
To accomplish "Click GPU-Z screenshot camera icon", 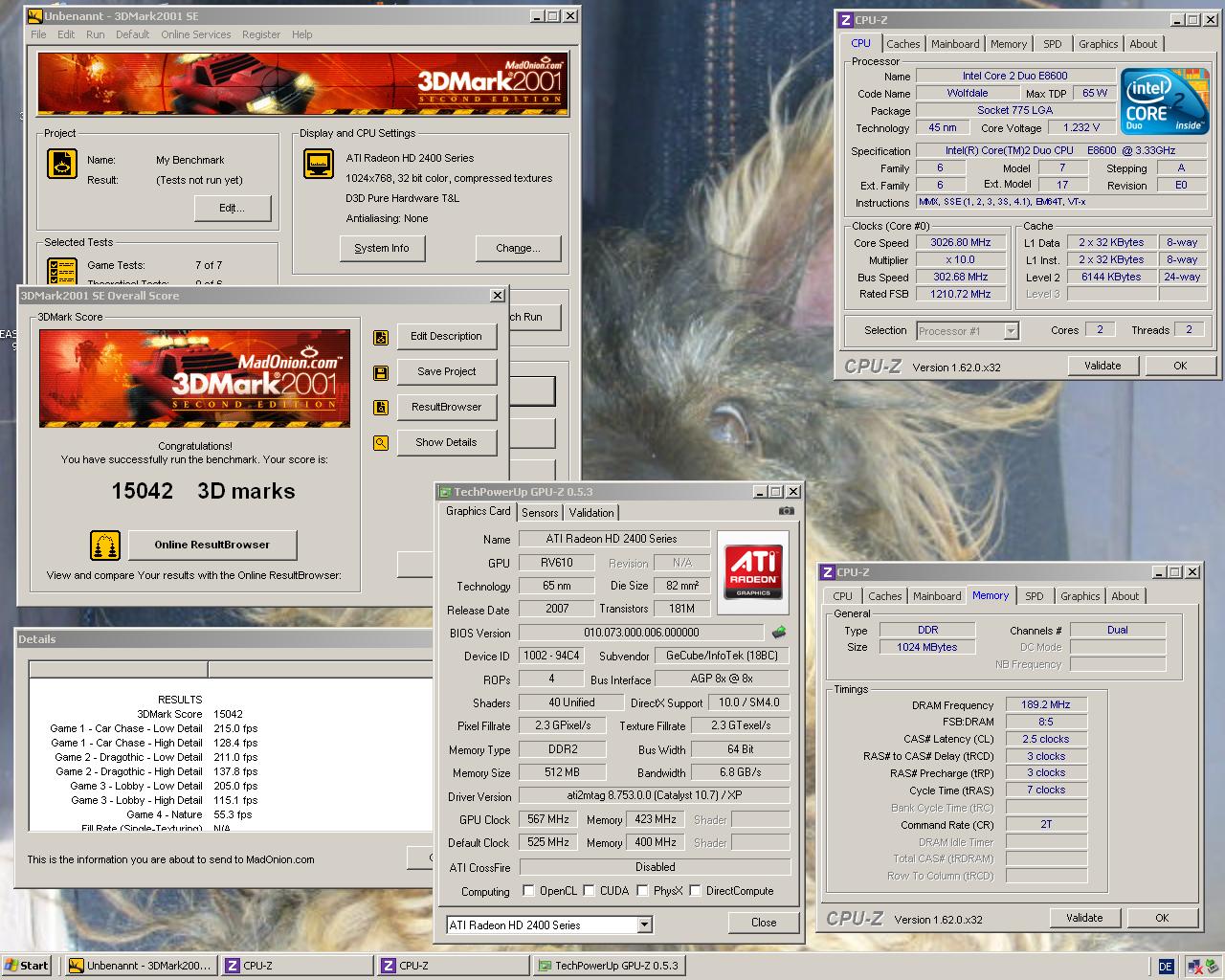I will (786, 511).
